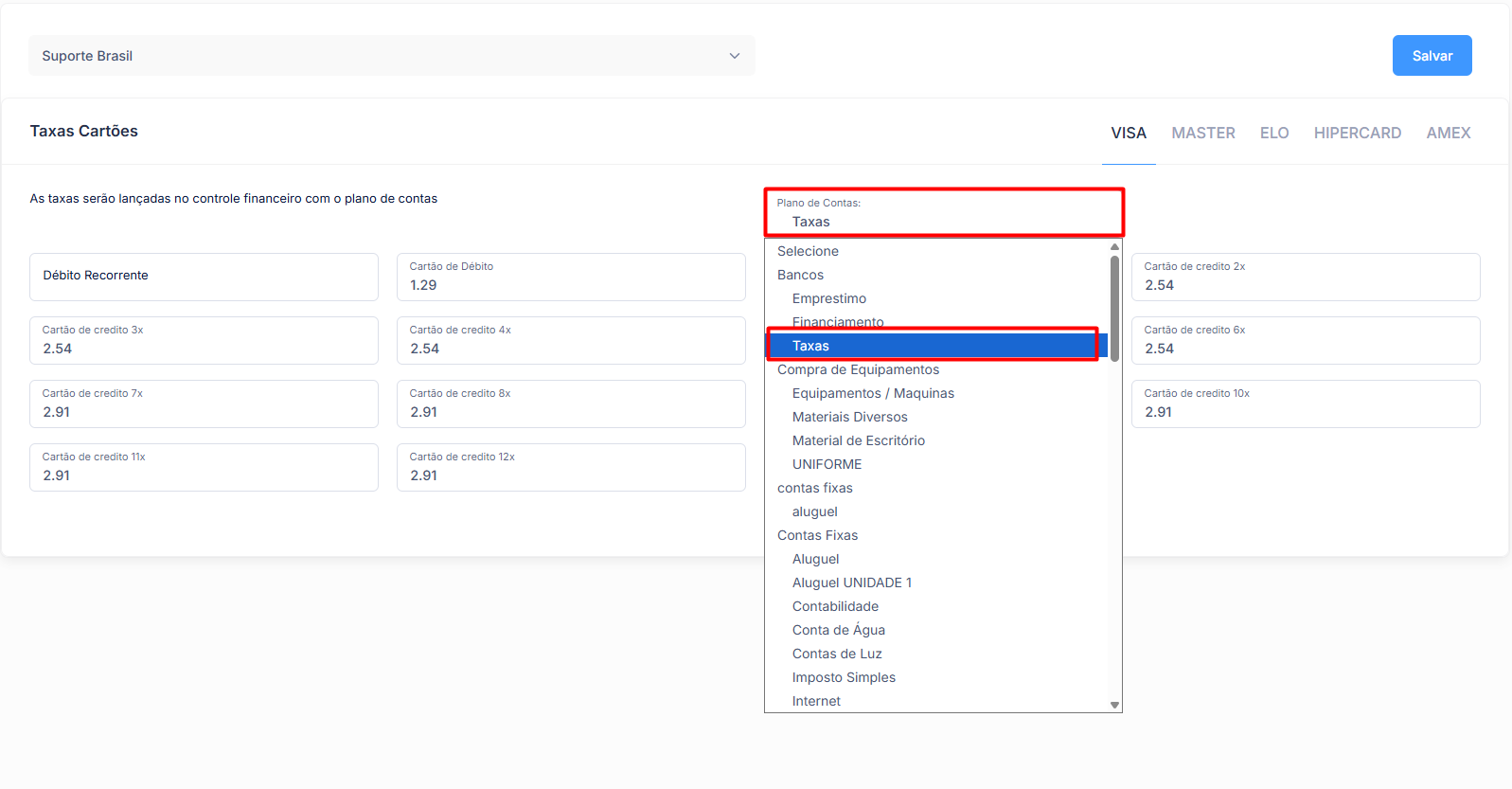Switch to the HIPERCARD tab
This screenshot has width=1512, height=789.
[1357, 134]
